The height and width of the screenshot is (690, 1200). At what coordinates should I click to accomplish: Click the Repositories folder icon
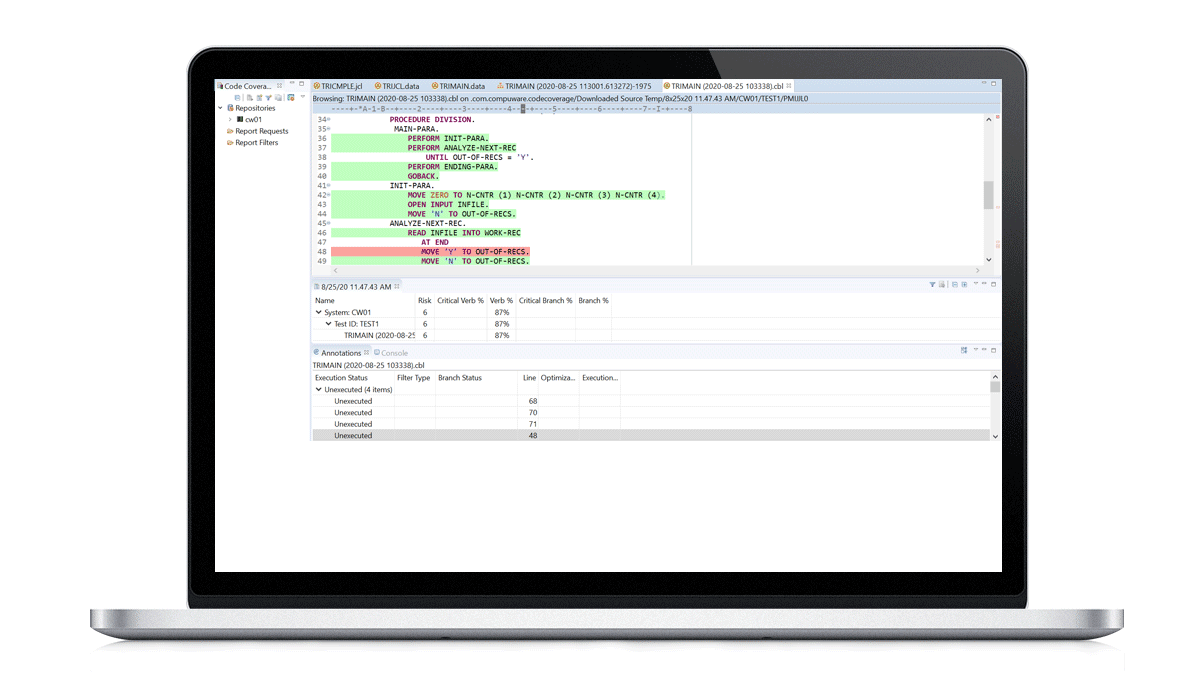click(x=231, y=108)
